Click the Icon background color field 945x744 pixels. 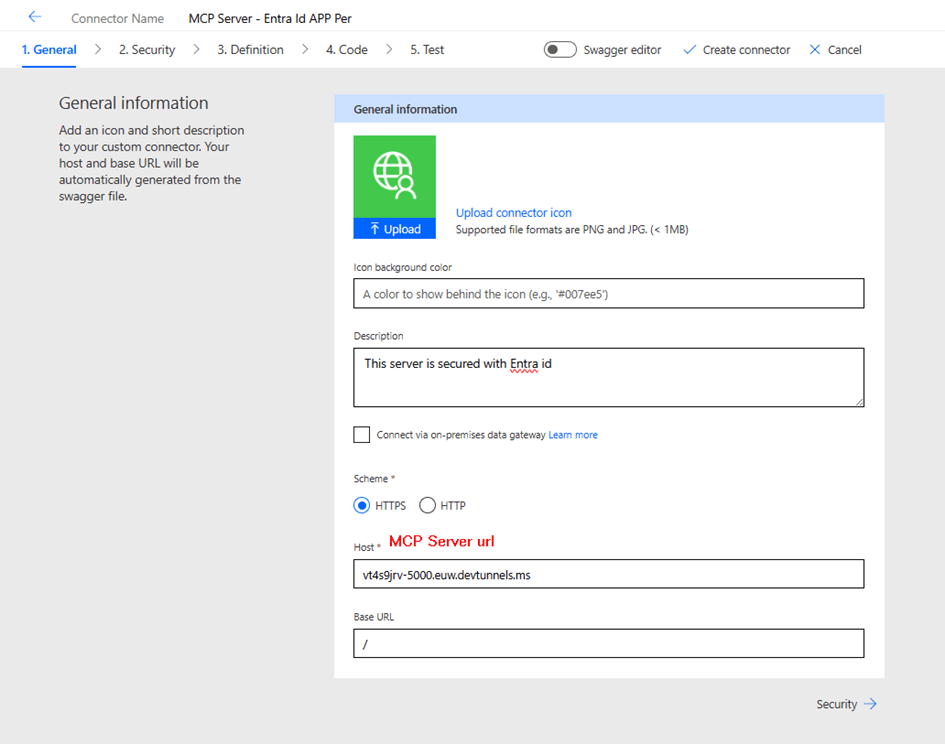[608, 294]
